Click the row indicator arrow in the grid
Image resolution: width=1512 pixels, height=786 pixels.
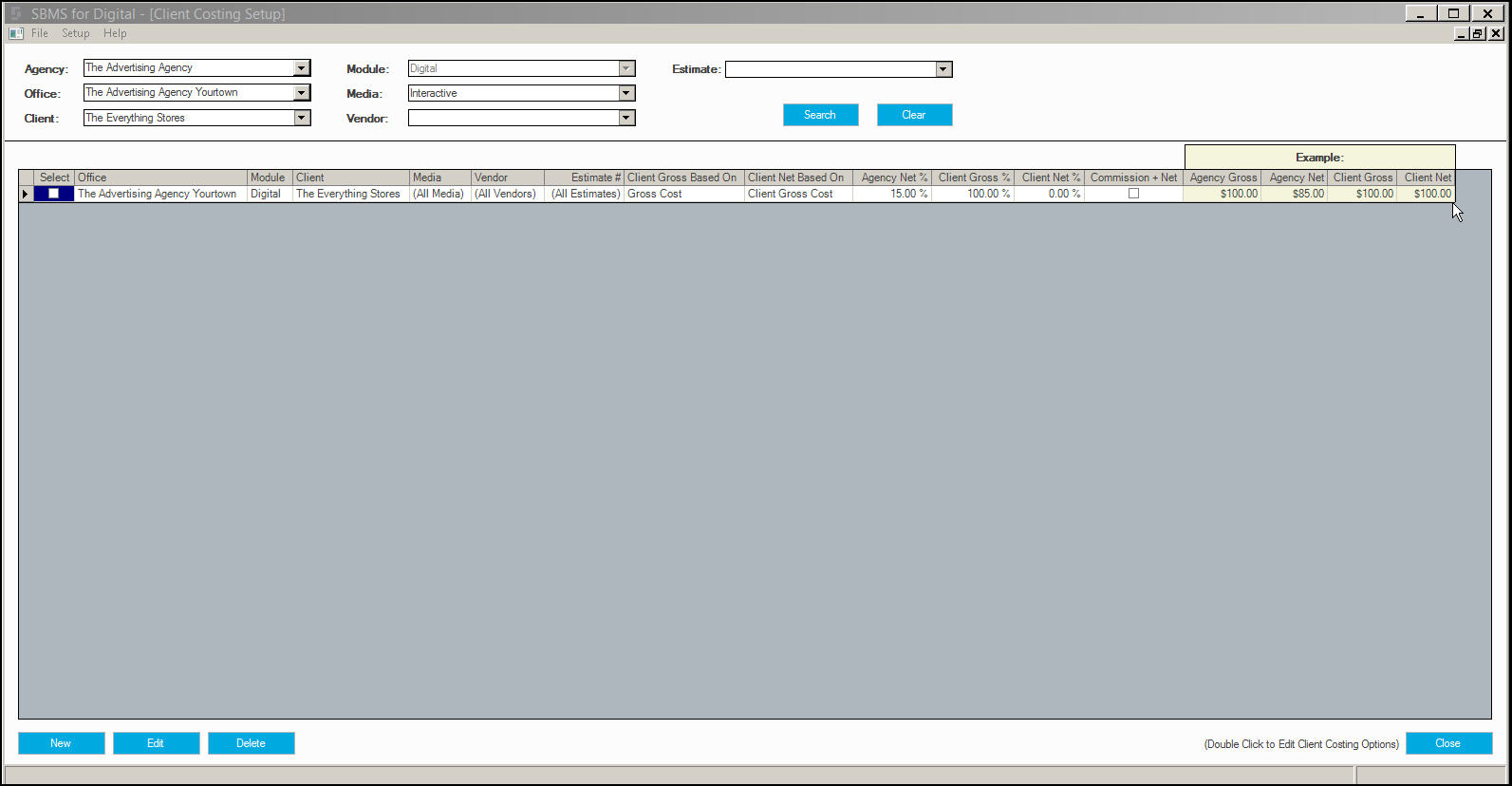pyautogui.click(x=26, y=194)
